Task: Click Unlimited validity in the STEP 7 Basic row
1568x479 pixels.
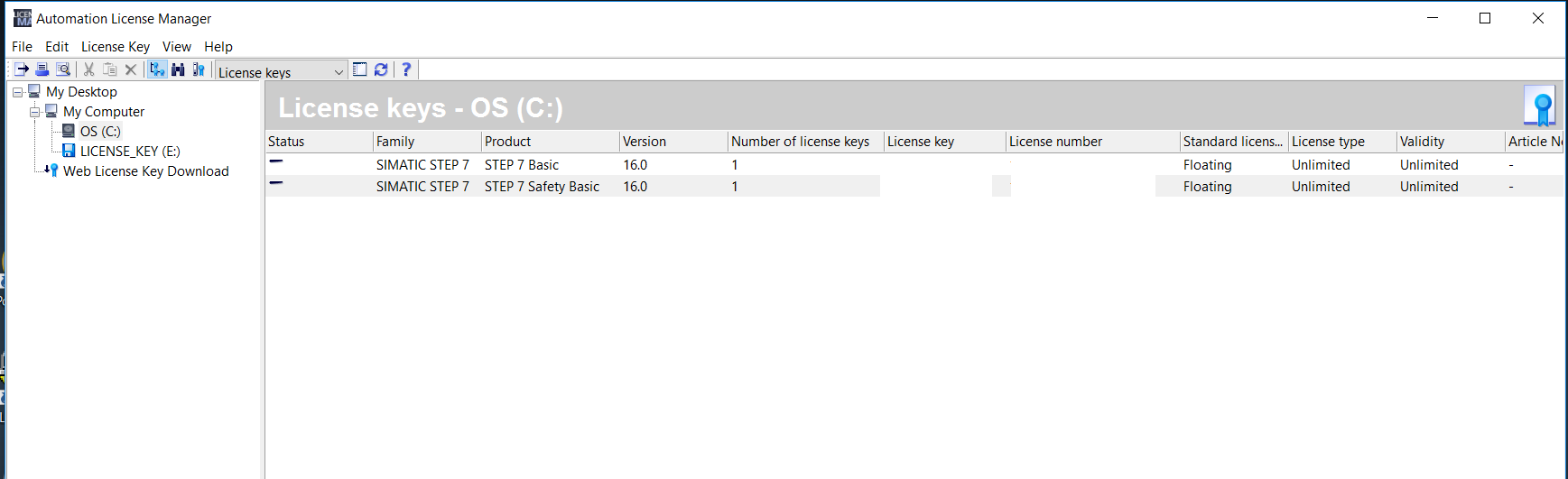Action: coord(1429,164)
